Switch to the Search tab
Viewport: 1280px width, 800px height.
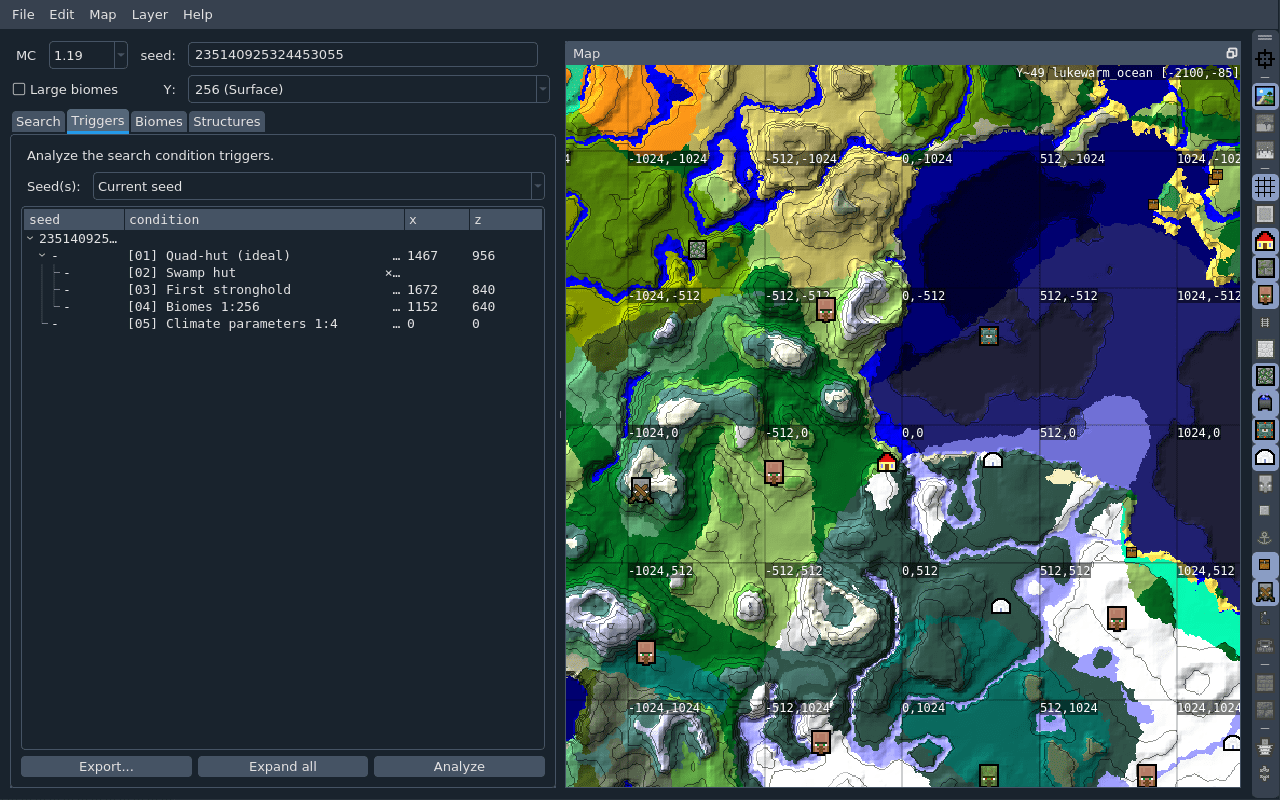point(39,121)
